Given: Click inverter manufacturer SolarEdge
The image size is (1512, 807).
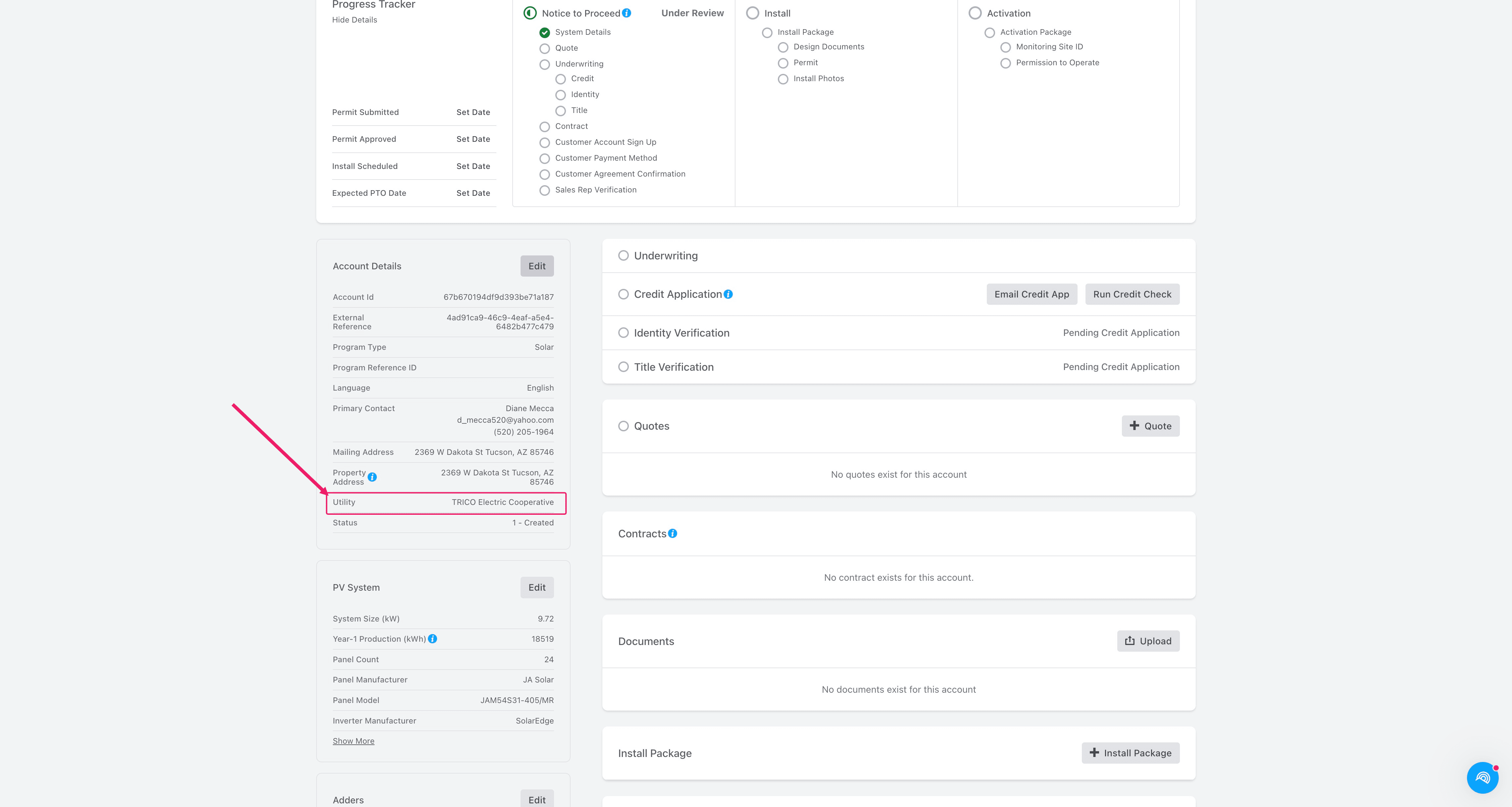Looking at the screenshot, I should click(534, 721).
